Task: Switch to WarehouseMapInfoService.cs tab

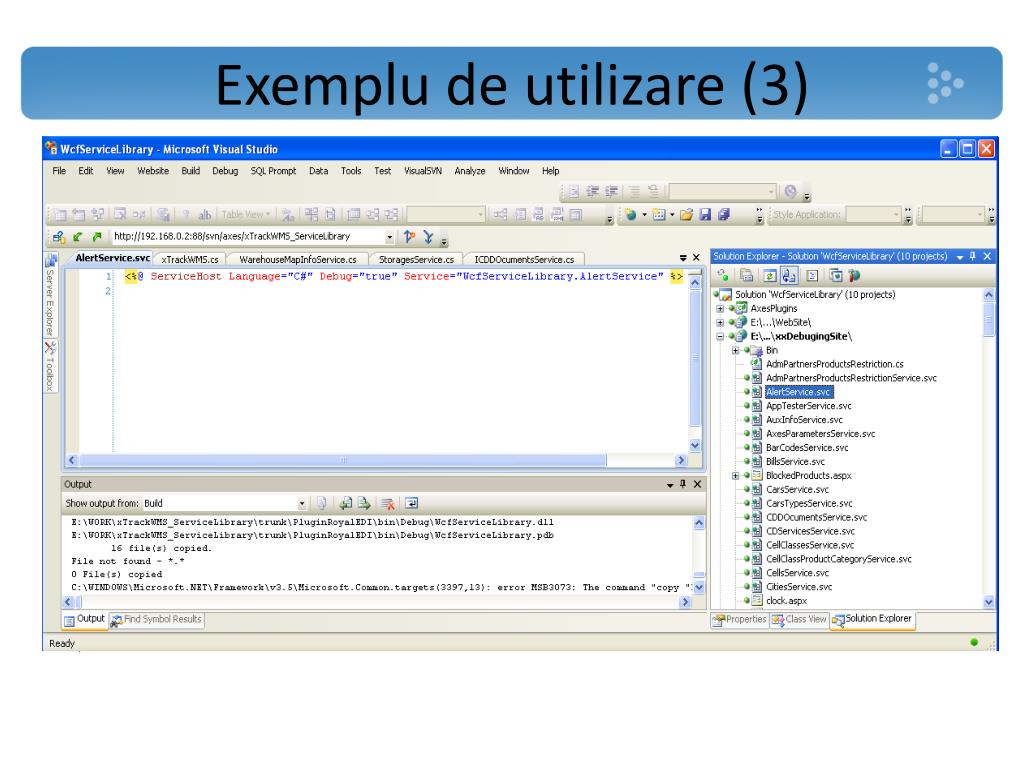Action: click(298, 259)
